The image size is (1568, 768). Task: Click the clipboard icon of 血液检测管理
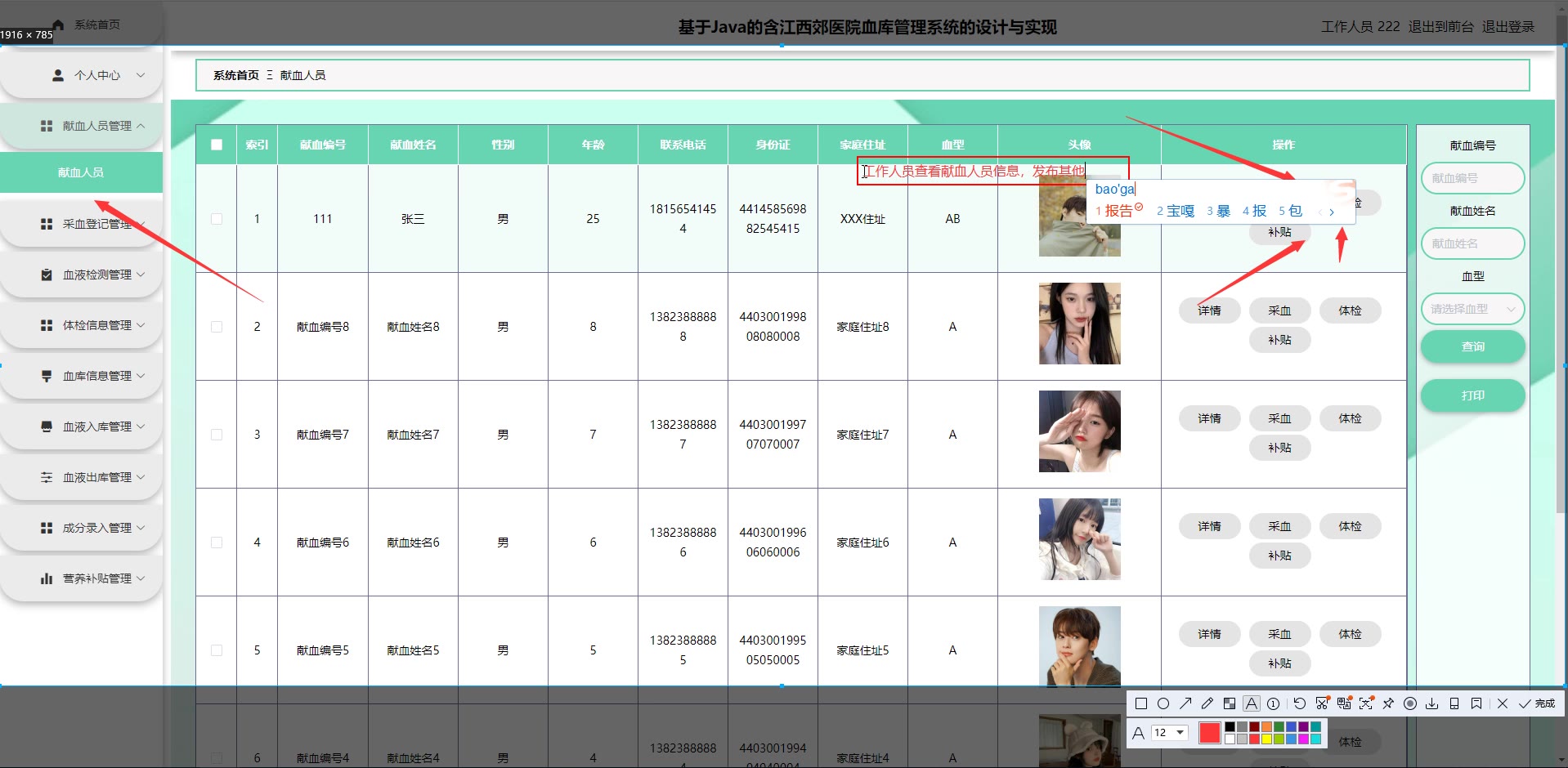[47, 275]
